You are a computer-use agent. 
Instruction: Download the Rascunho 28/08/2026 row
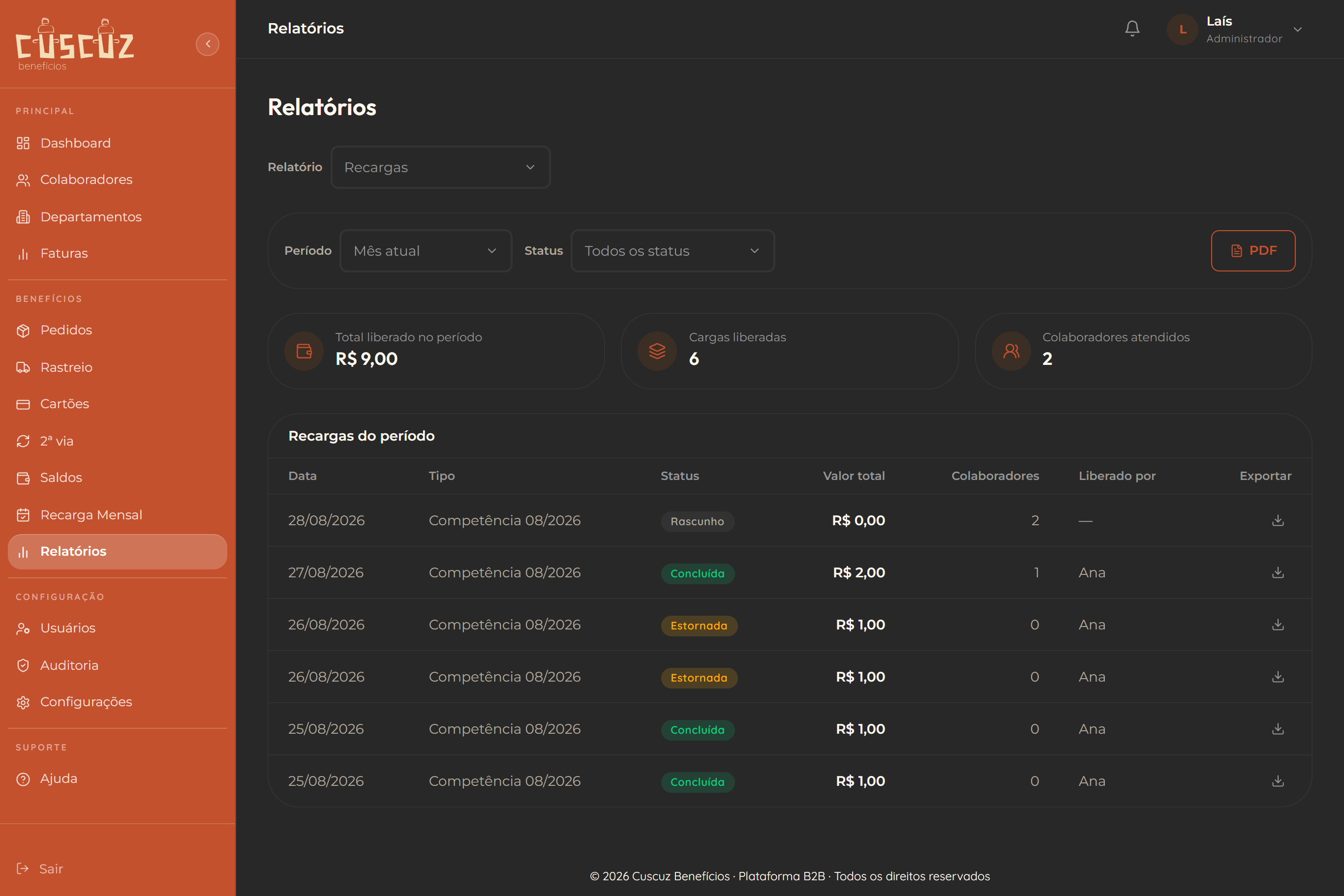(x=1278, y=520)
